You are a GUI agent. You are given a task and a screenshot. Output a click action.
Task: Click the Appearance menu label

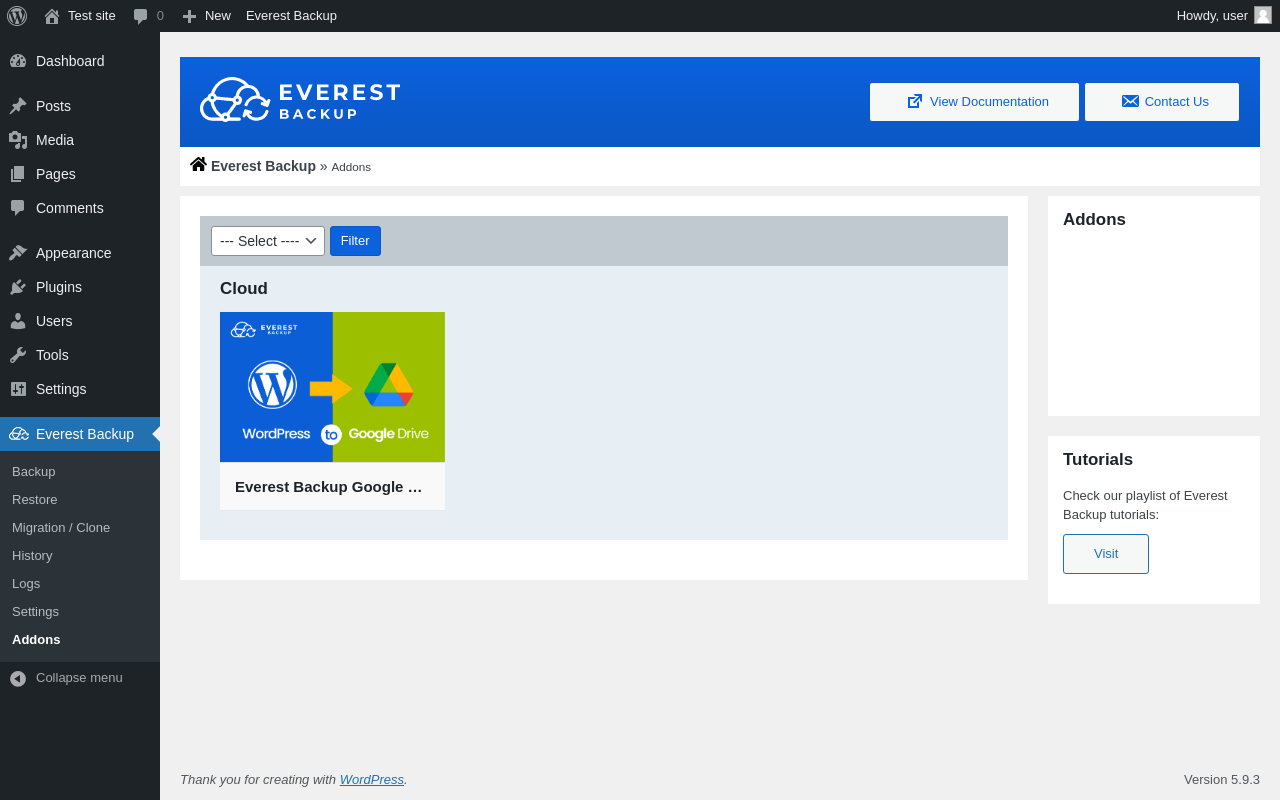click(x=74, y=253)
